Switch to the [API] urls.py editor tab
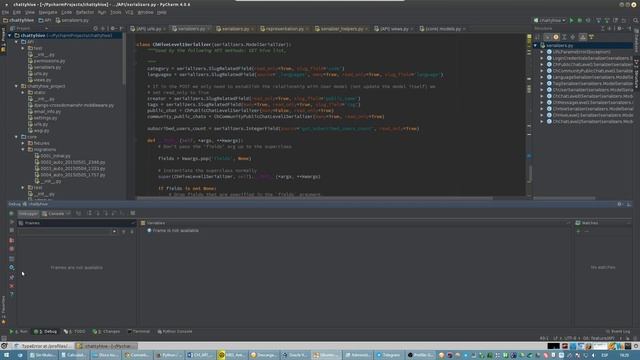Image resolution: width=640 pixels, height=360 pixels. pos(148,29)
